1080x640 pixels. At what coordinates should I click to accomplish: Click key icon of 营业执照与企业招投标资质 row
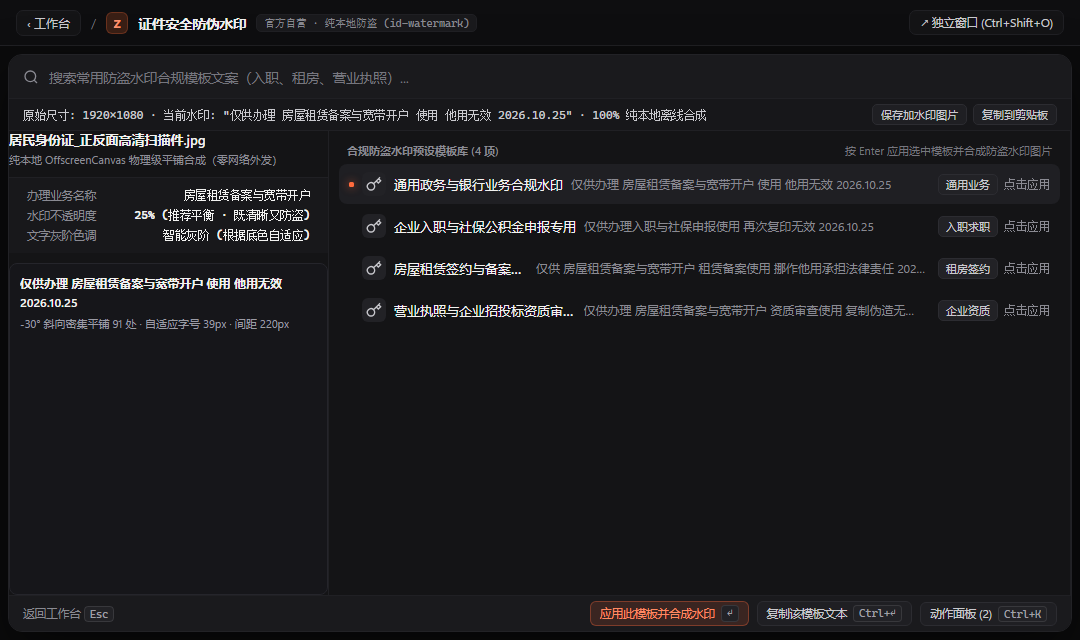pos(373,311)
